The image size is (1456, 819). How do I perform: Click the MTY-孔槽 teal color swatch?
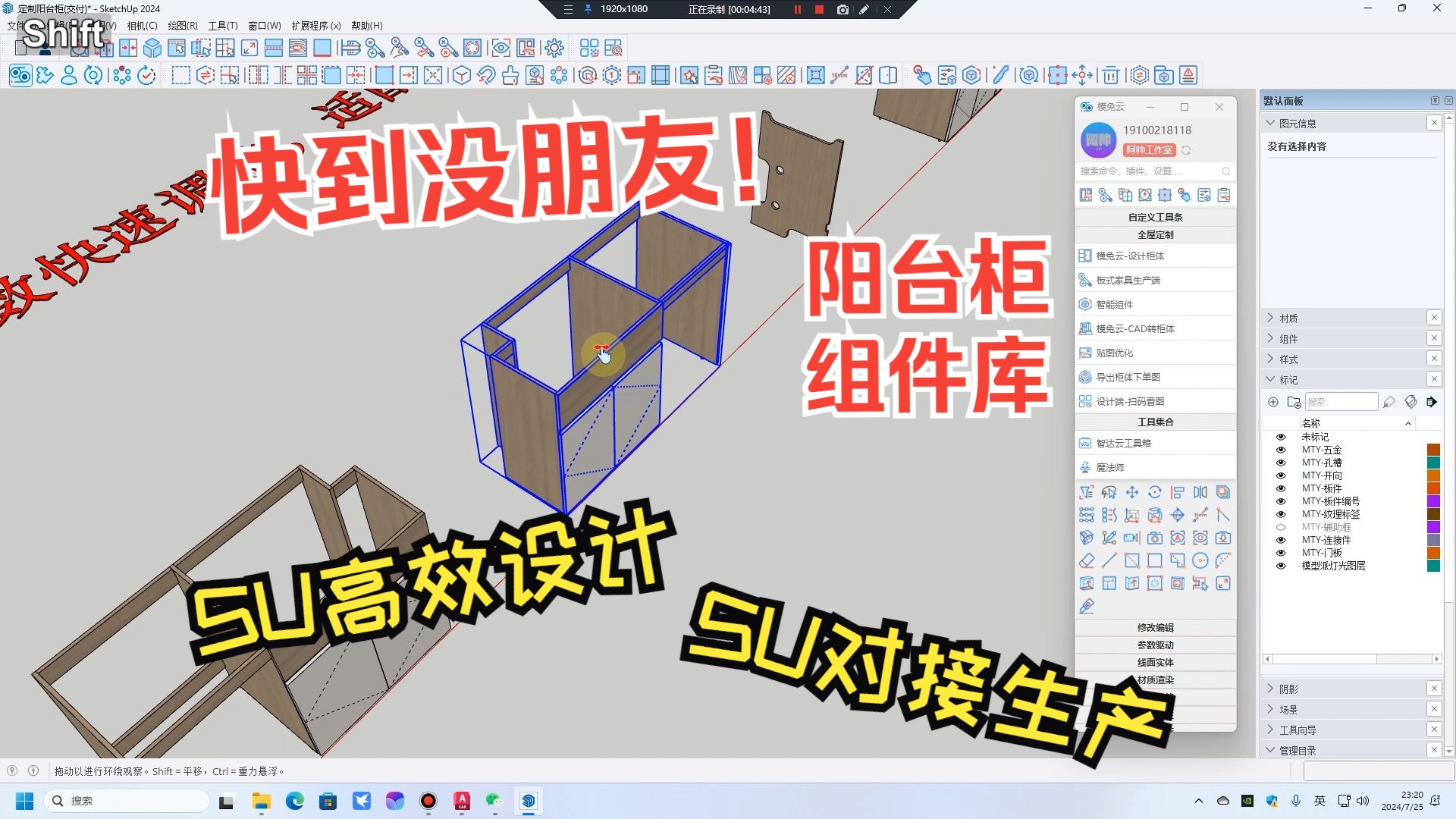(x=1433, y=463)
